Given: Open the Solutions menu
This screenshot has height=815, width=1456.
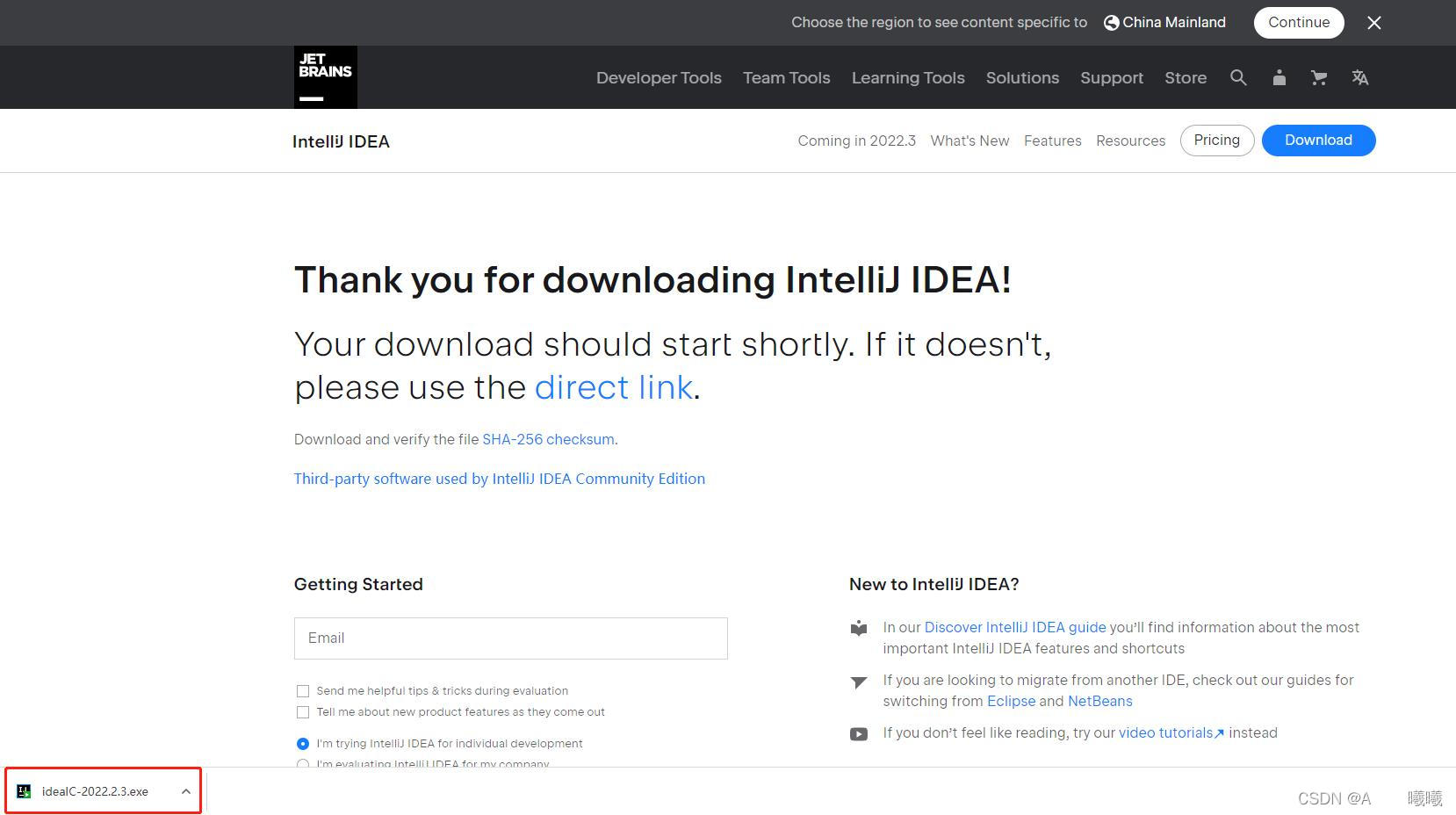Looking at the screenshot, I should pos(1022,77).
